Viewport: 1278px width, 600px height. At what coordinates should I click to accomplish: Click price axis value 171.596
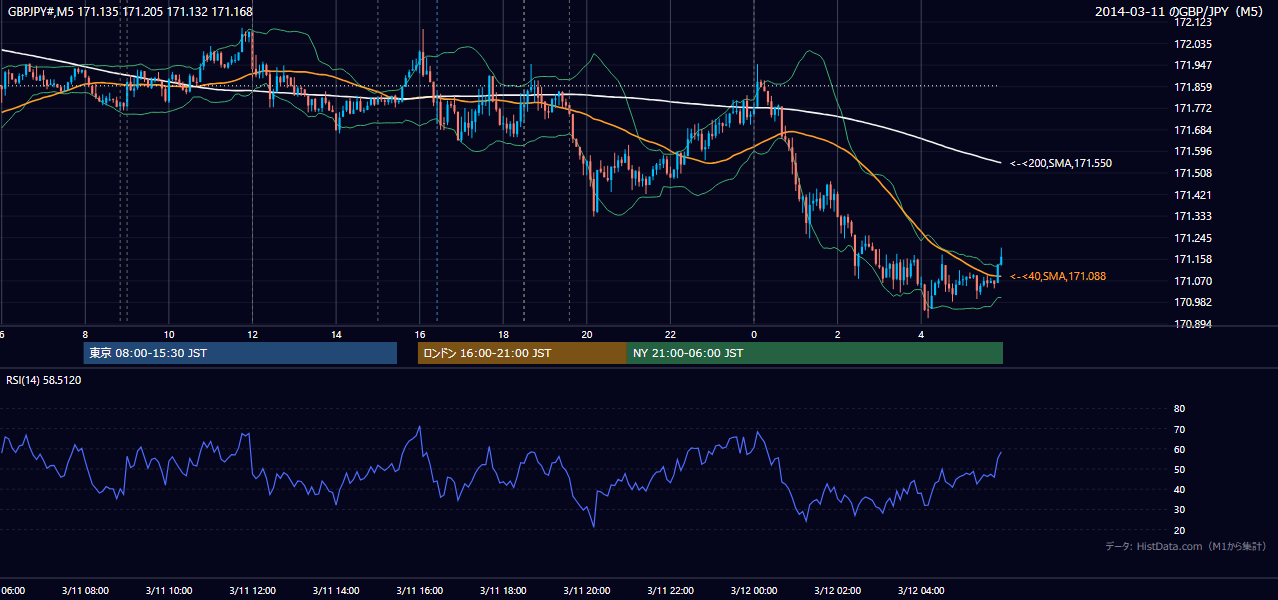click(x=1193, y=151)
